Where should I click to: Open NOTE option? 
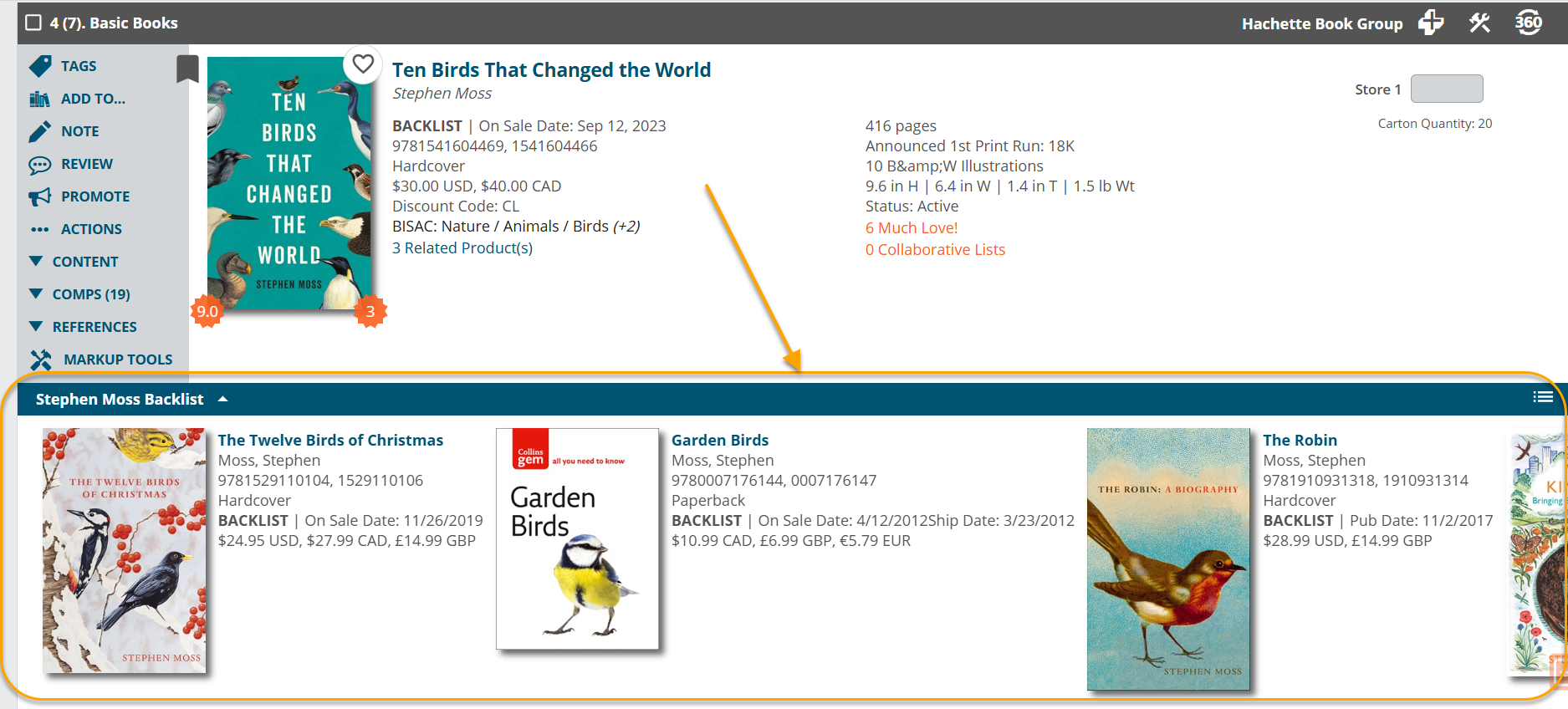point(80,131)
